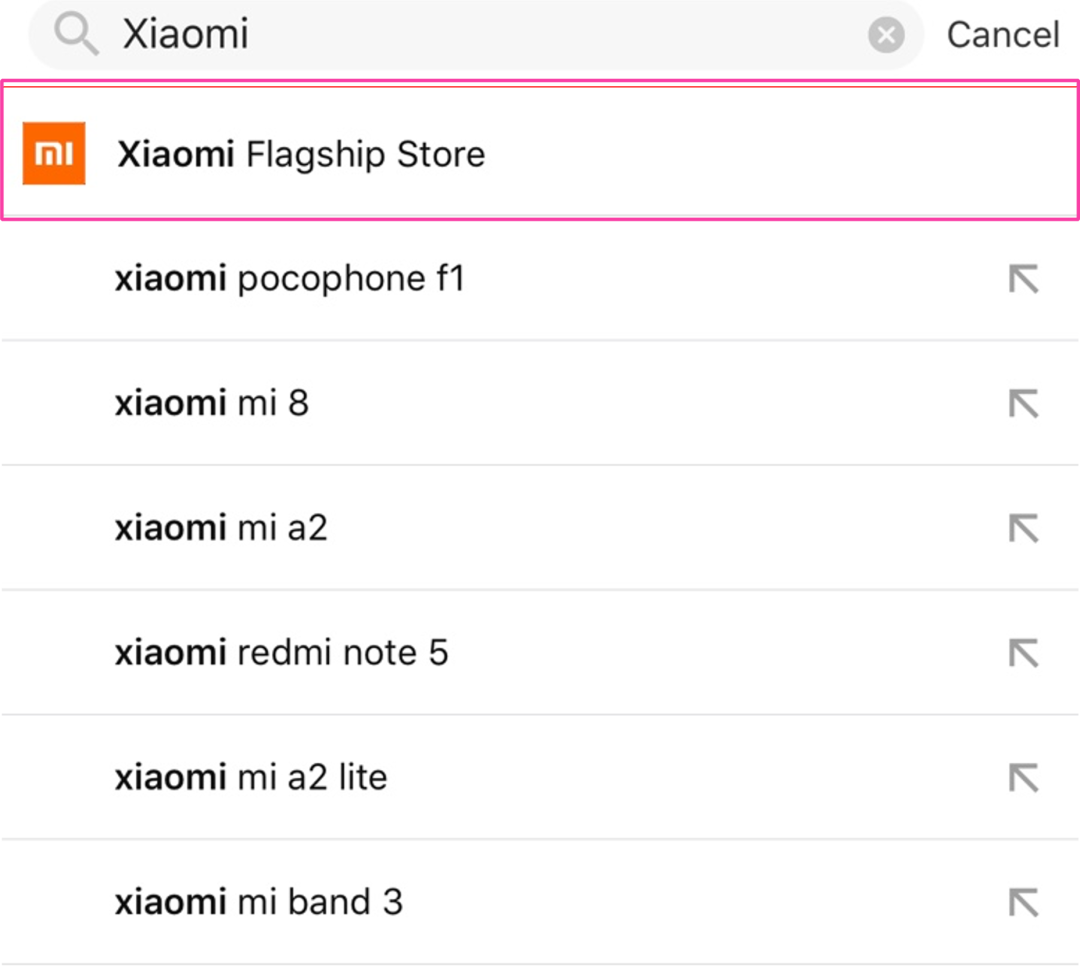The height and width of the screenshot is (967, 1080).
Task: Select the xiaomi pocophone f1 suggestion
Action: [290, 279]
